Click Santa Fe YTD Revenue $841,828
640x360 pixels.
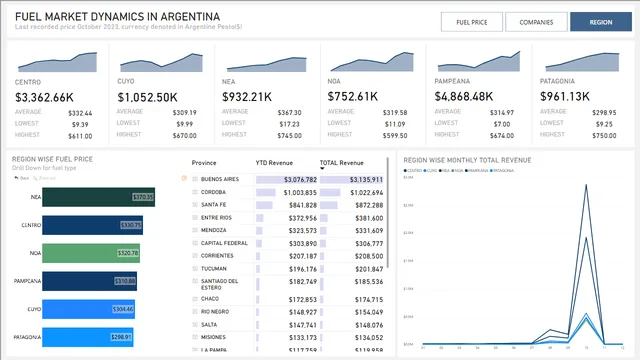pyautogui.click(x=302, y=205)
